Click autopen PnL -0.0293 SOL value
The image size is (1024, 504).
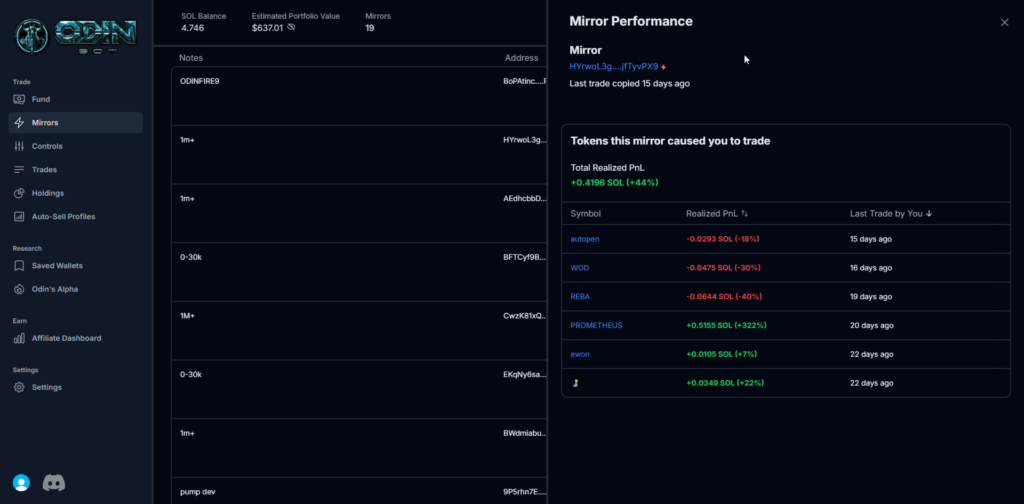[723, 239]
